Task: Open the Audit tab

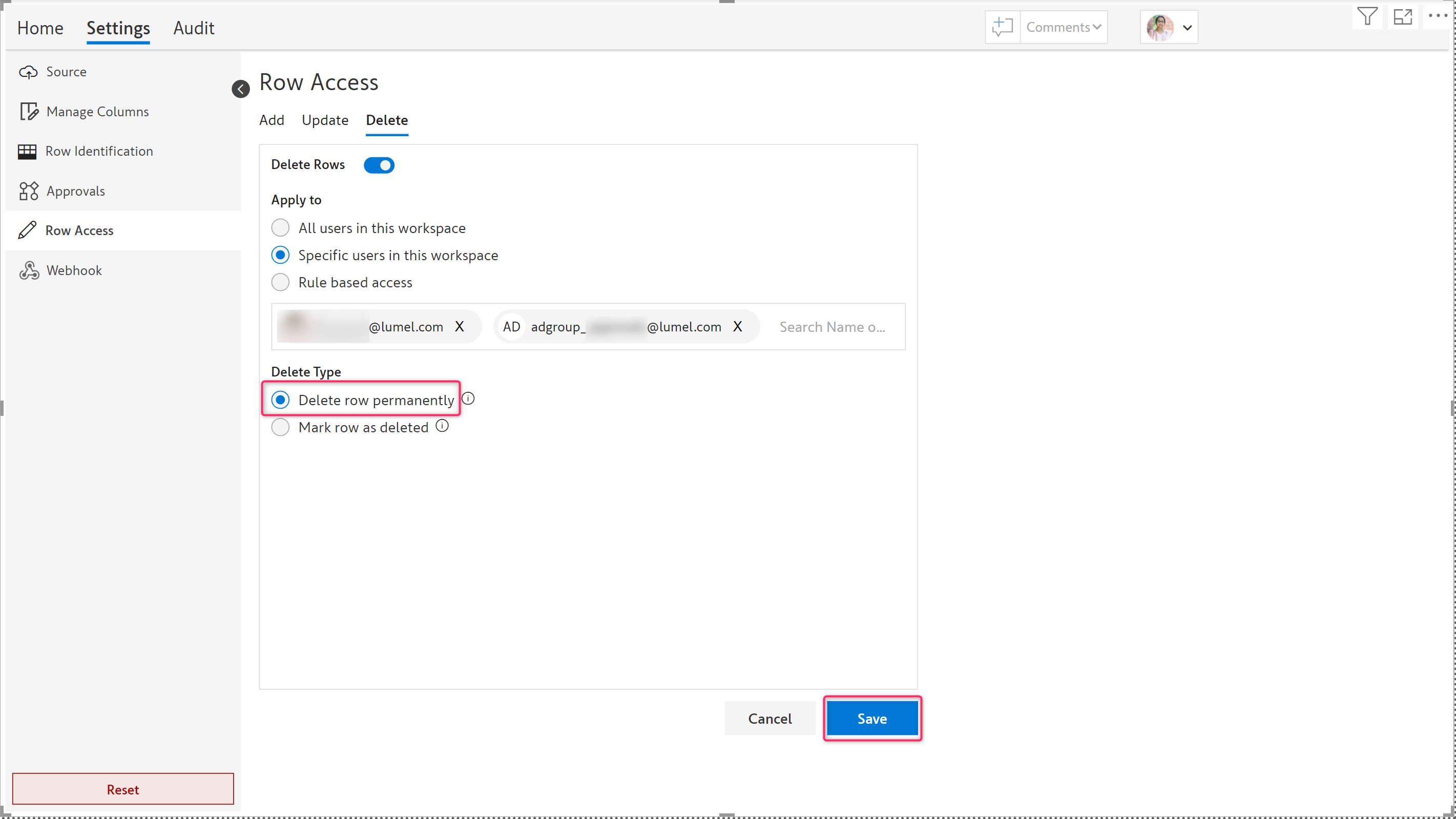Action: 193,28
